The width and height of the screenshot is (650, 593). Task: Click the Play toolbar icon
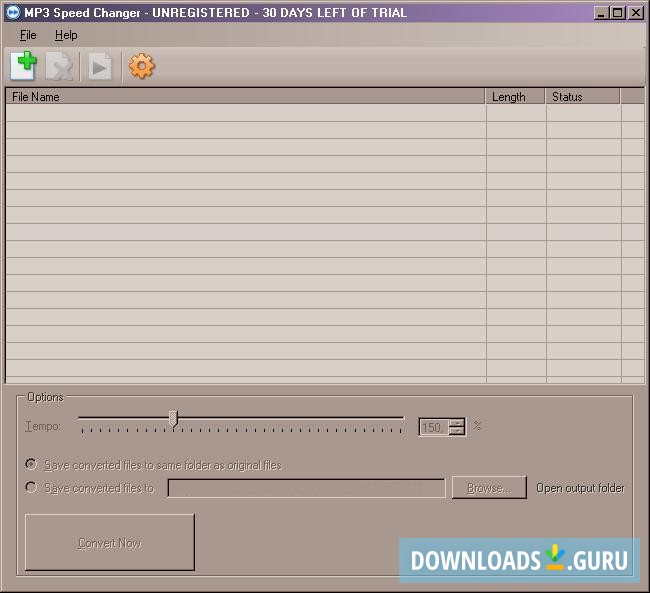[99, 66]
